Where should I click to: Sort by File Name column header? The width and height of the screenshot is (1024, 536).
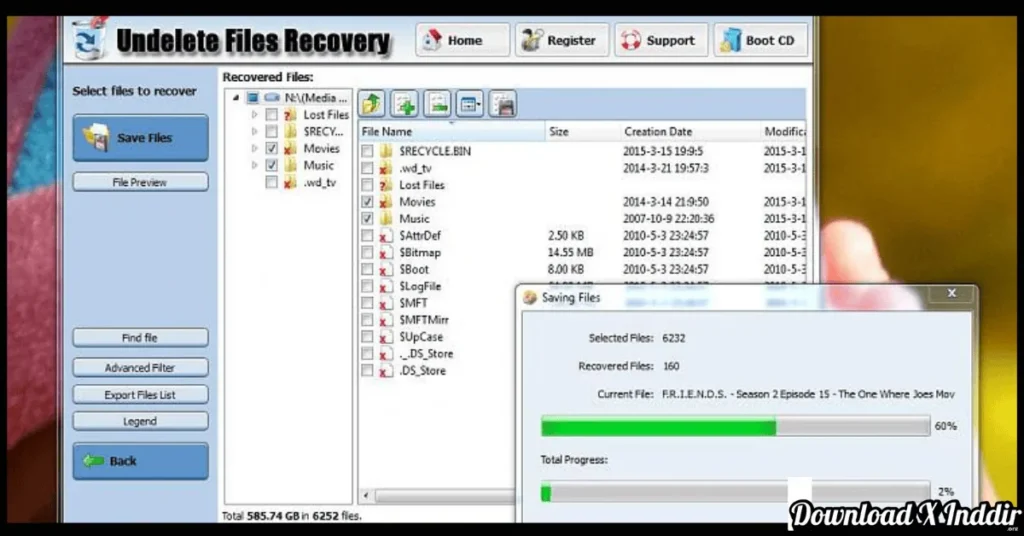tap(452, 132)
